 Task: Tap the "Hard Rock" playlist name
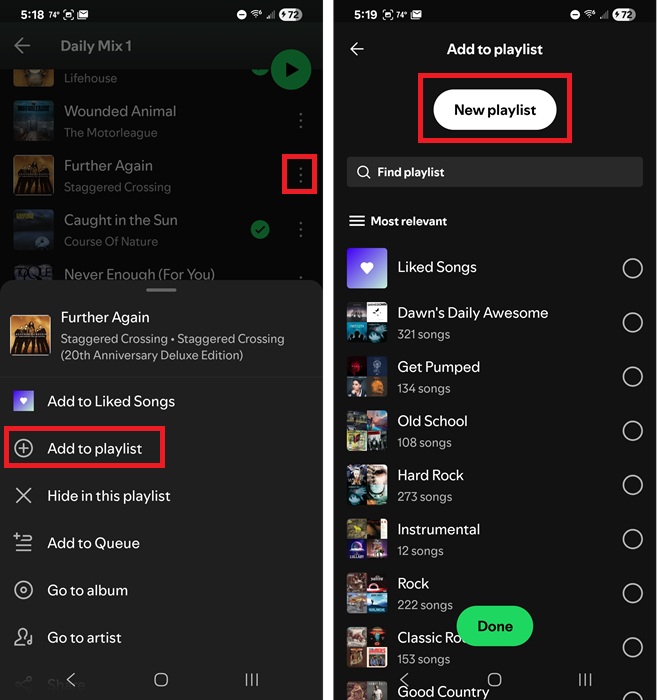click(x=430, y=475)
